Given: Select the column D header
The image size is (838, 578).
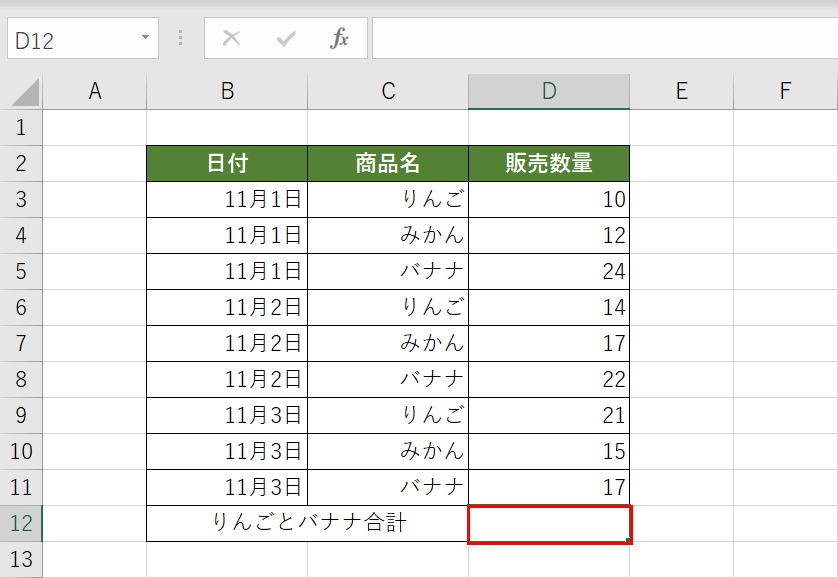Looking at the screenshot, I should pyautogui.click(x=548, y=90).
